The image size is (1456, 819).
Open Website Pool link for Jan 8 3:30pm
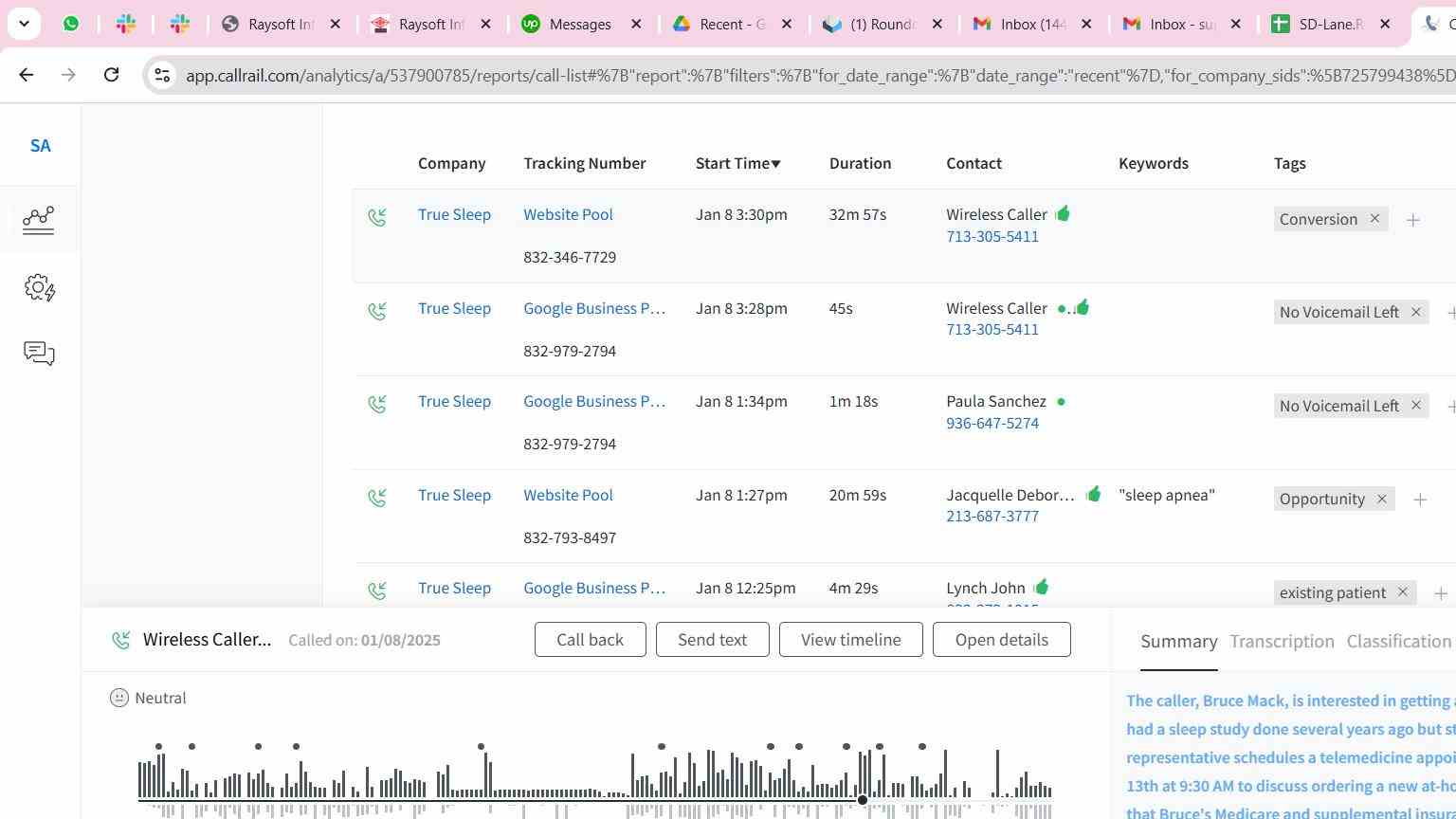point(568,215)
